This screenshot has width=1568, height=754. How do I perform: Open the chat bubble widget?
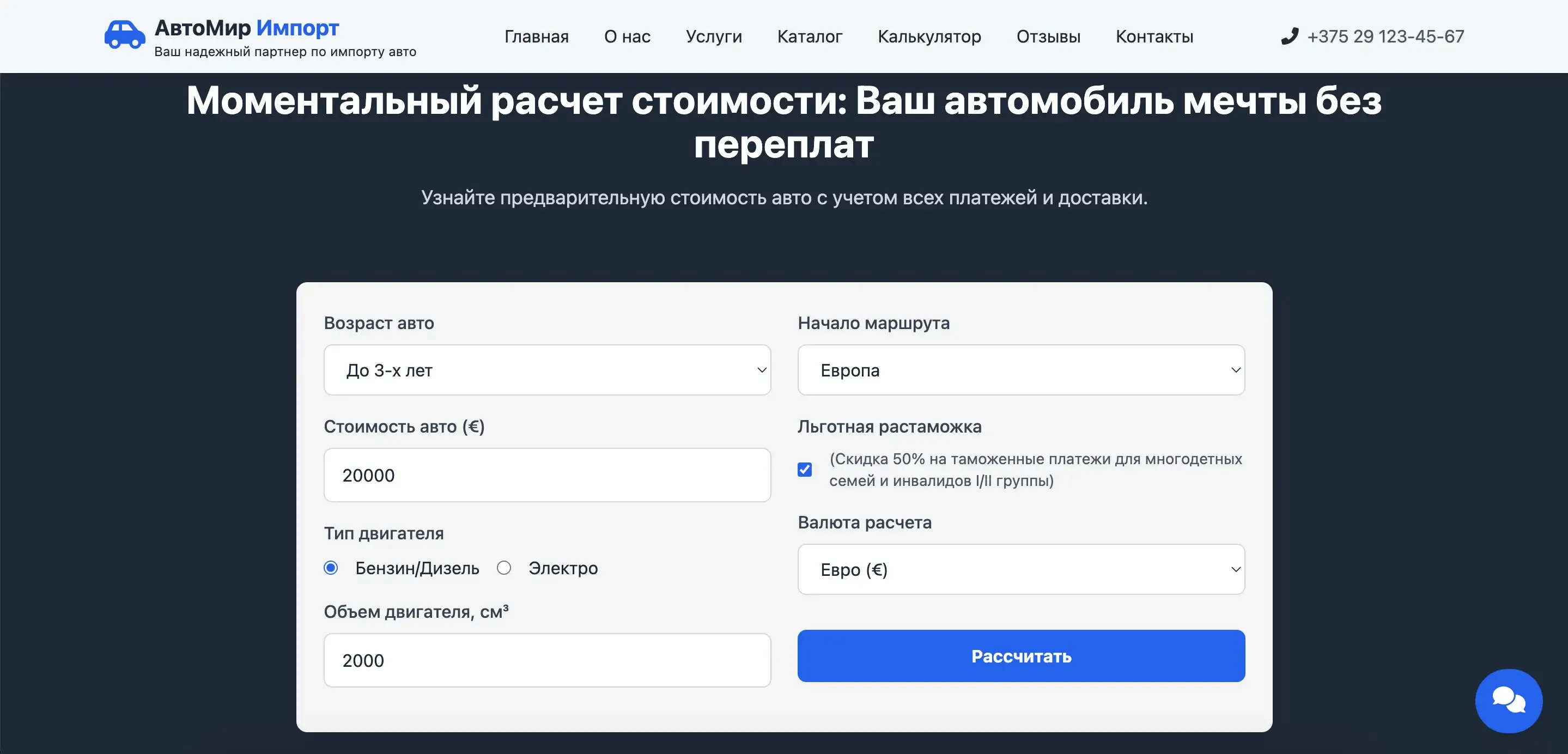1509,701
